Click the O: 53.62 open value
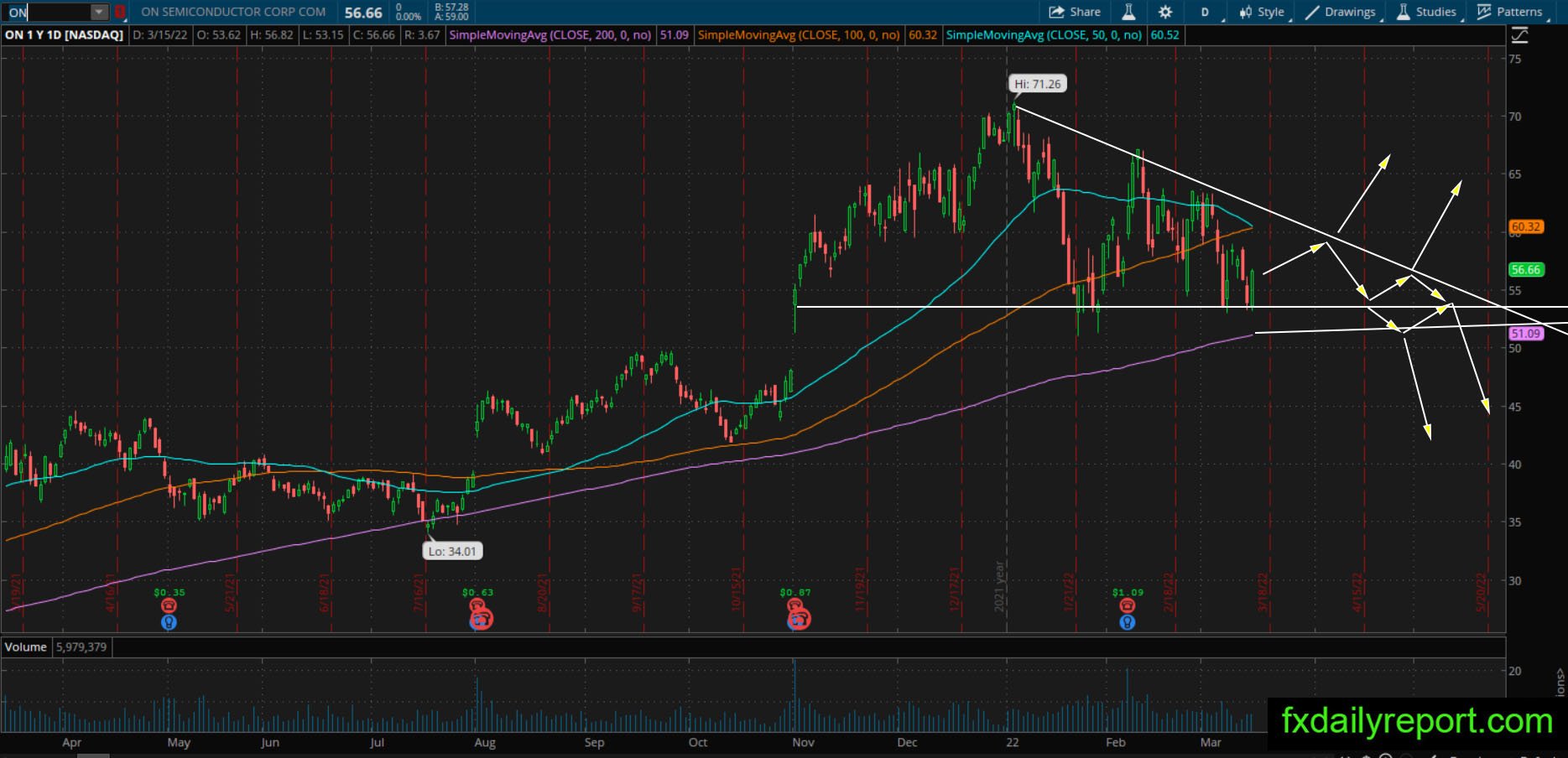 coord(219,35)
